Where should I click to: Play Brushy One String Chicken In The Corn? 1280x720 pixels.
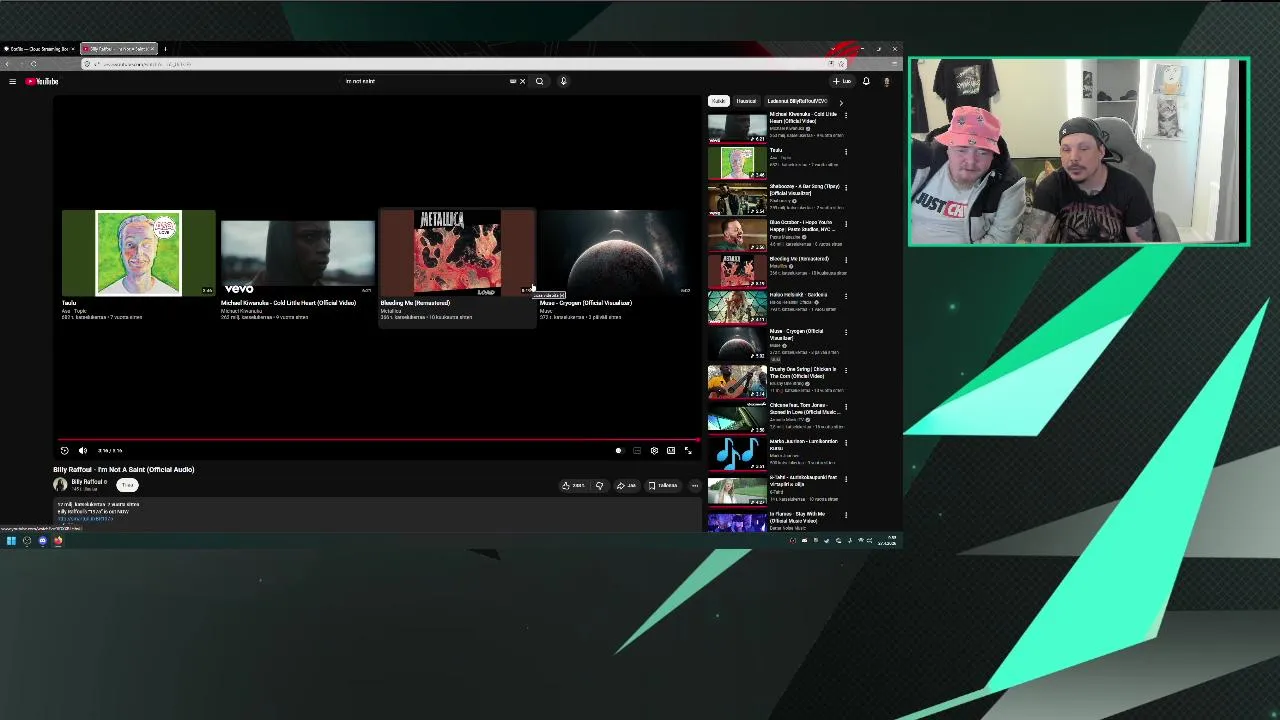[776, 381]
